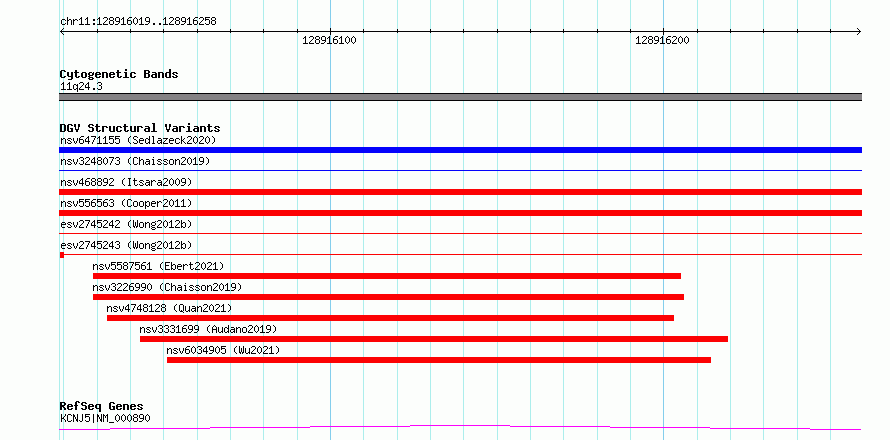The image size is (890, 440).
Task: Click the red nsv6034905 variant bar
Action: tap(439, 360)
